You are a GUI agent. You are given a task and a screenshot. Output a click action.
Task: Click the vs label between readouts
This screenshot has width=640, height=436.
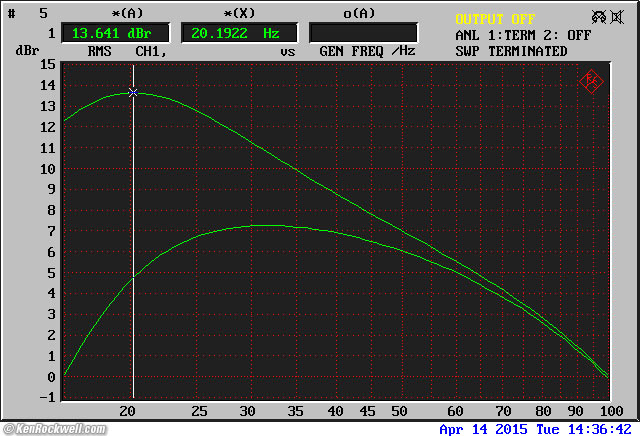[x=287, y=52]
